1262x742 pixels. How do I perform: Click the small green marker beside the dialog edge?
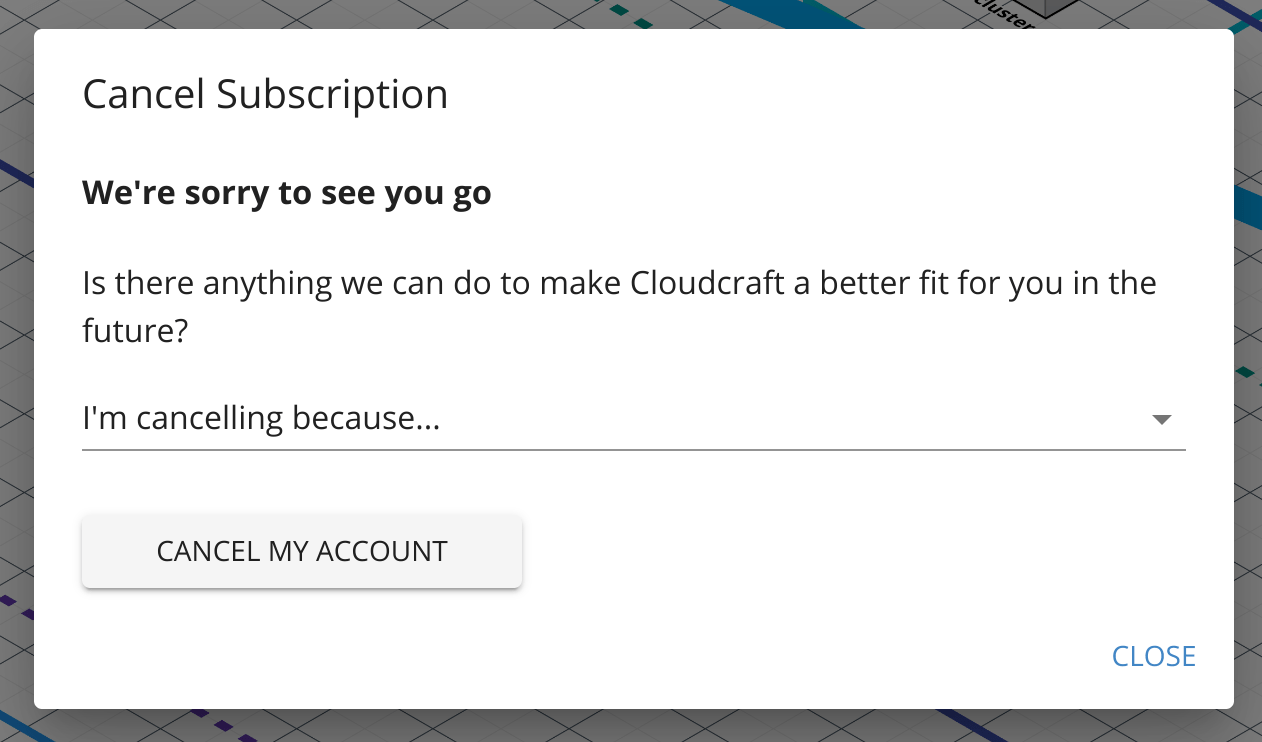[x=1244, y=372]
